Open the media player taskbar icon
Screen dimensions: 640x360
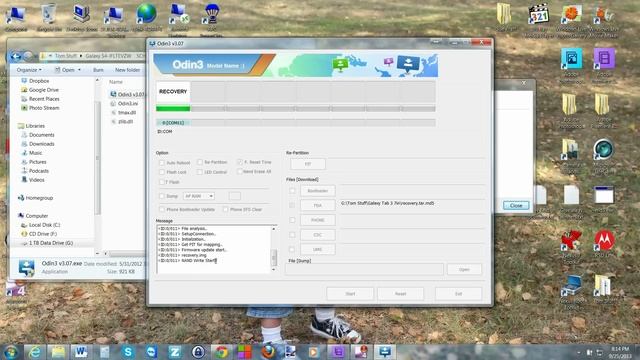pyautogui.click(x=314, y=351)
